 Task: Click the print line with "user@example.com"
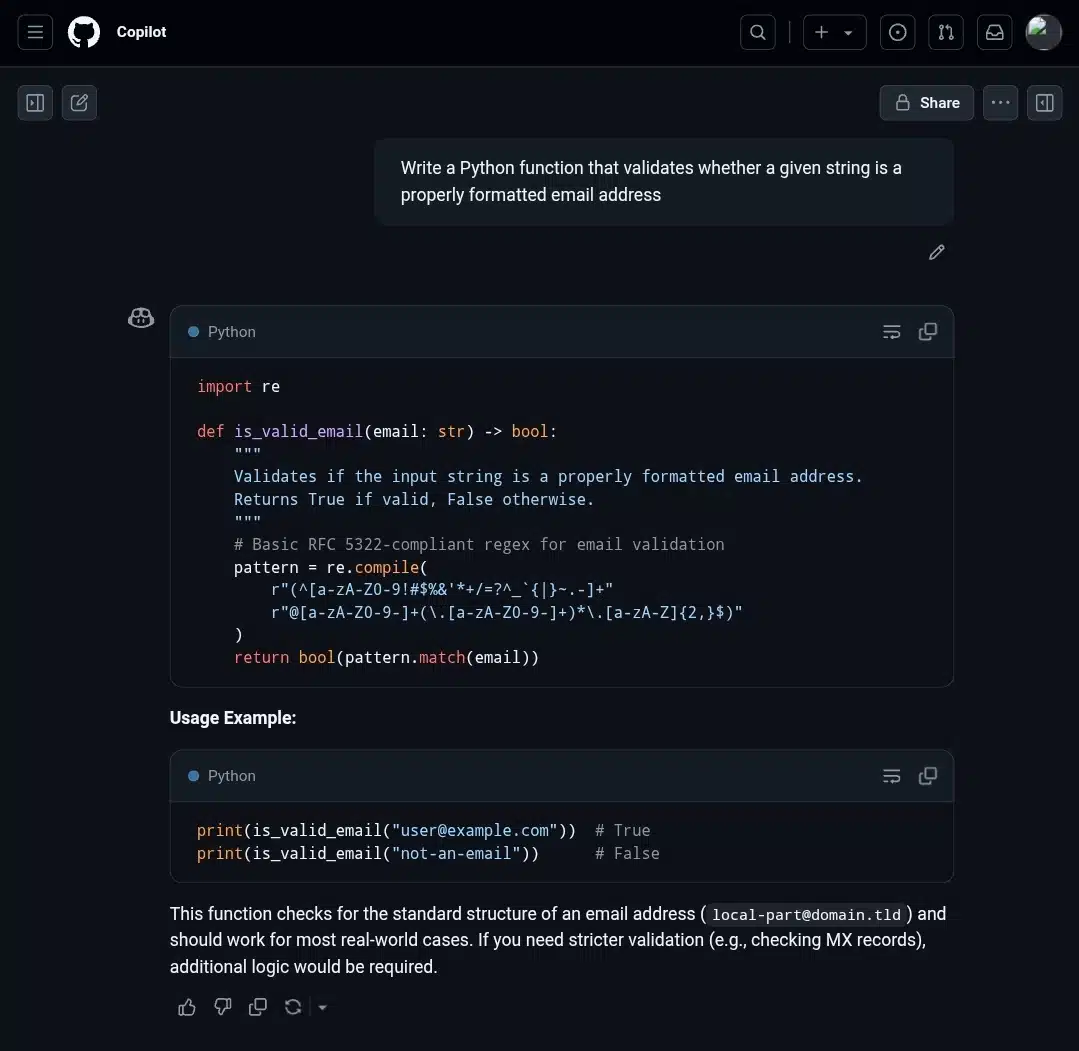tap(423, 830)
